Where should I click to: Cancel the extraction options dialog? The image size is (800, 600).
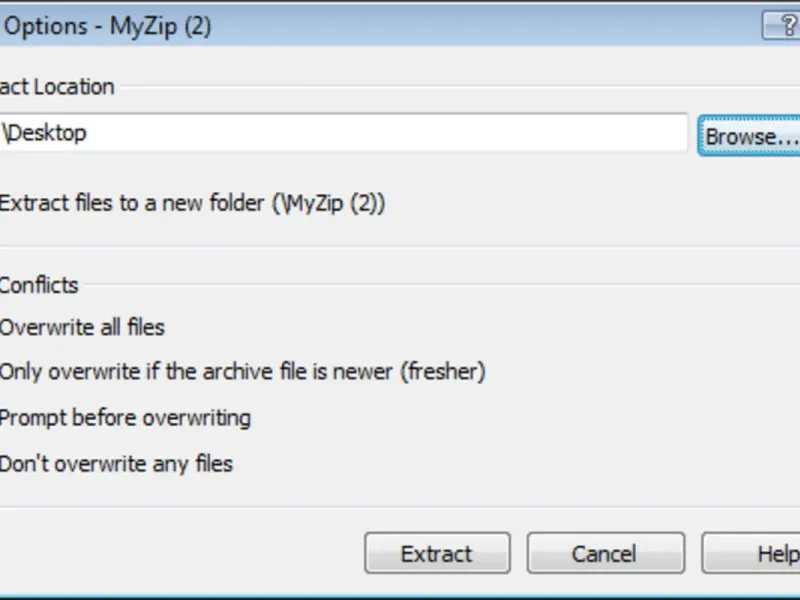click(605, 553)
